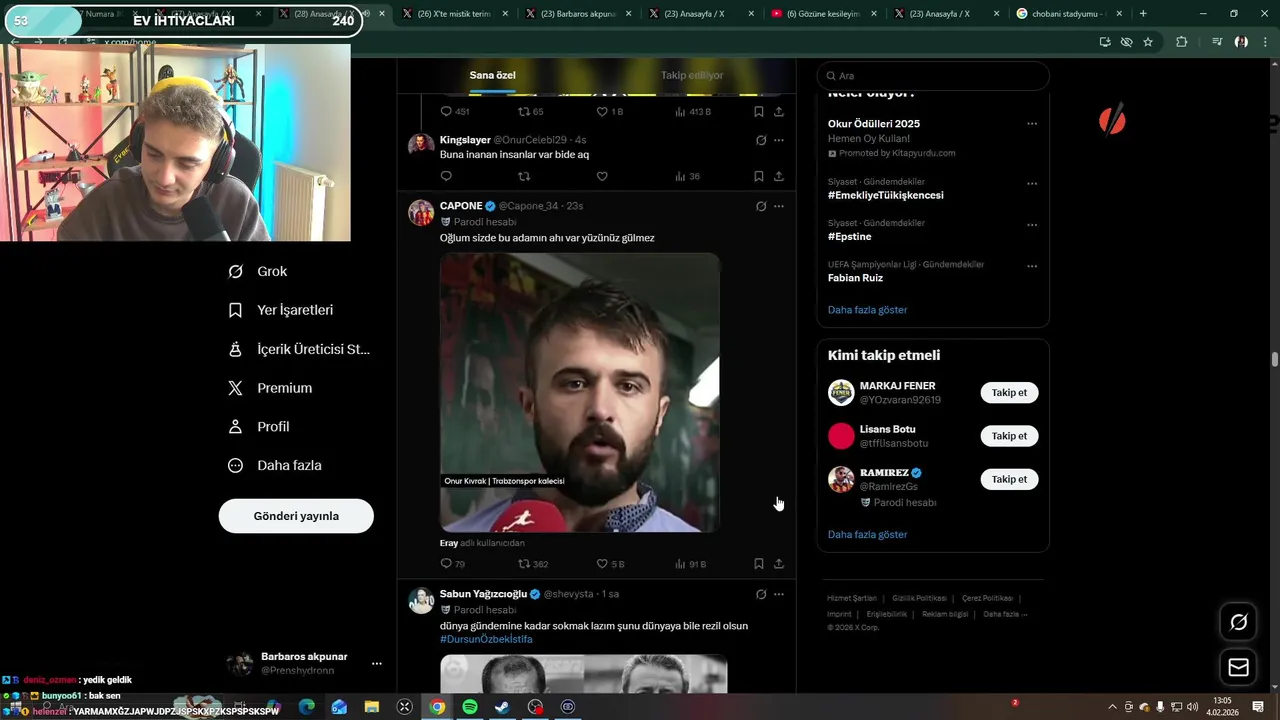The height and width of the screenshot is (720, 1280).
Task: Open Eray adlı kullanıcıdan source link
Action: tap(482, 543)
